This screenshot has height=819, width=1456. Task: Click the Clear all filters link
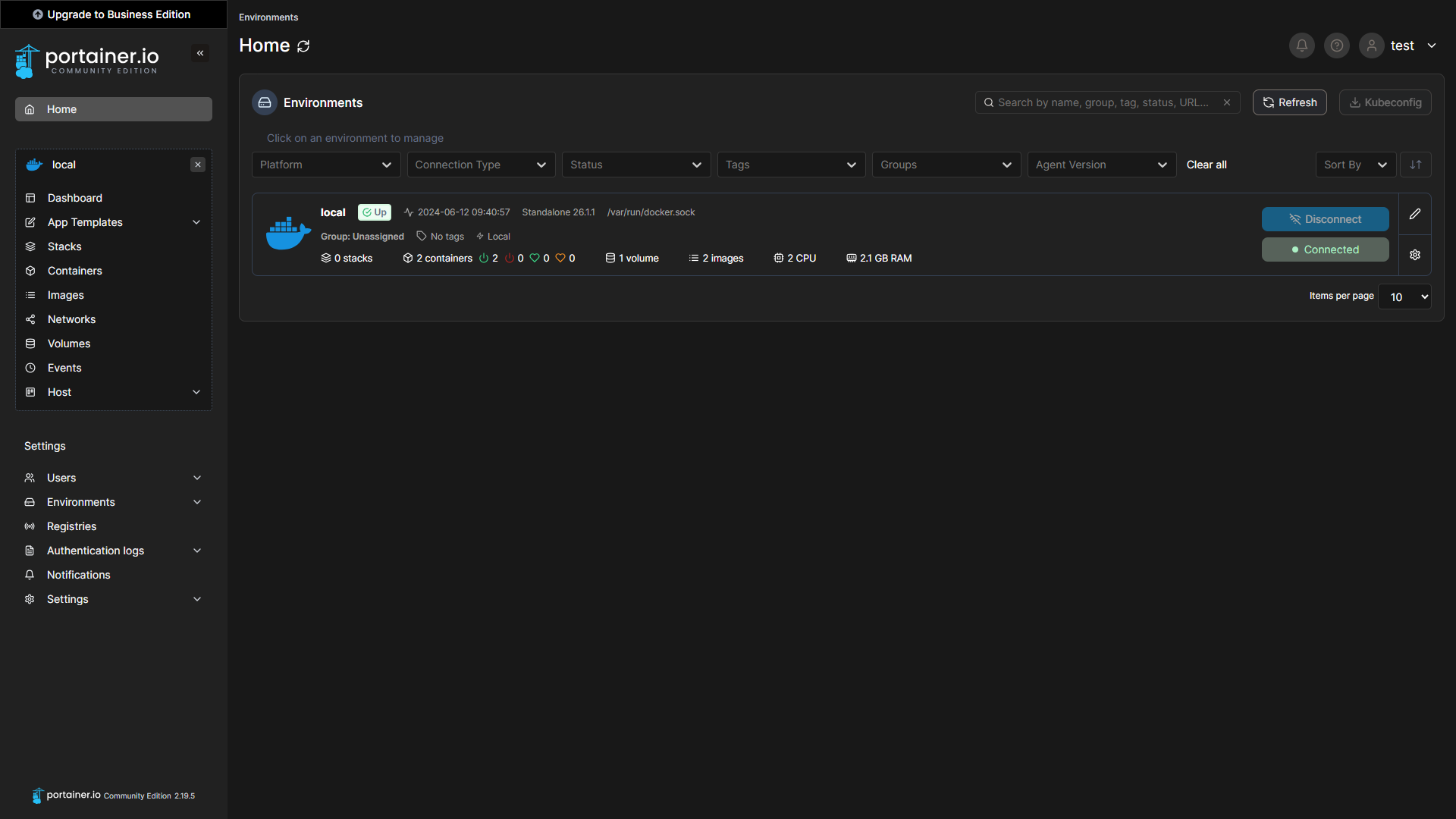click(1206, 164)
